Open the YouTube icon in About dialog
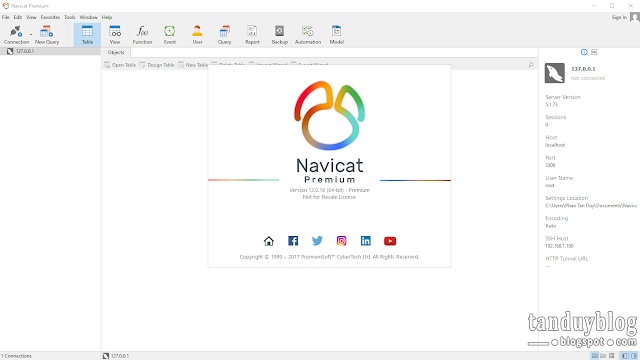 click(x=390, y=241)
